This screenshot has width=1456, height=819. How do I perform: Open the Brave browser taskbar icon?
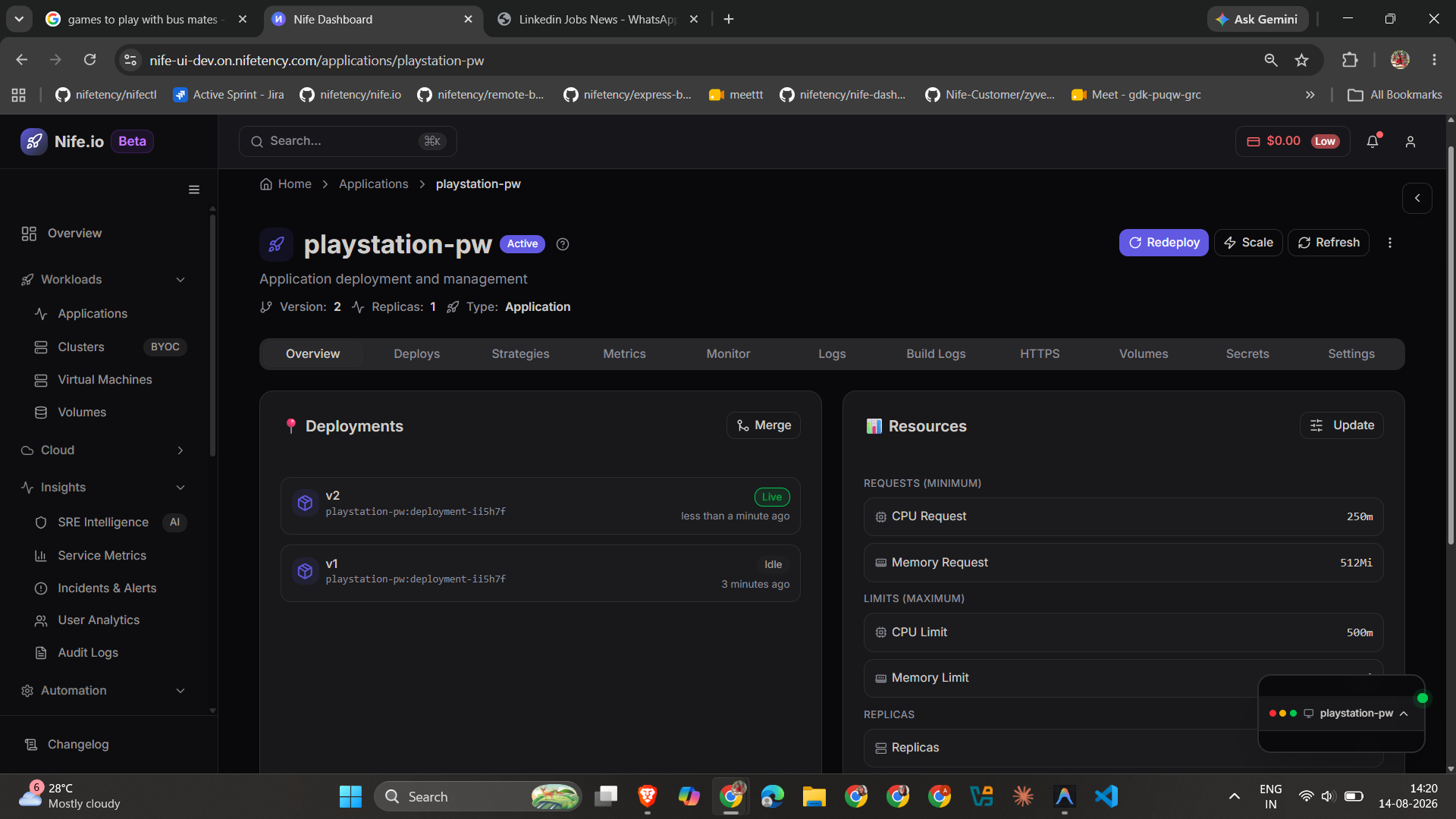point(647,796)
